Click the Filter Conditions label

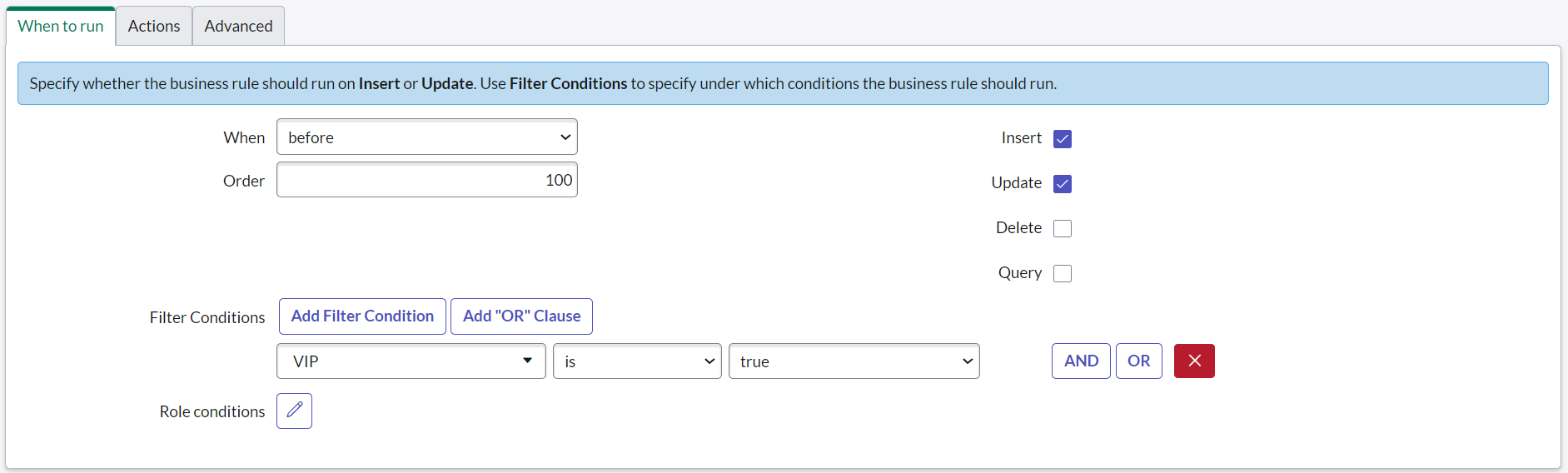[207, 317]
